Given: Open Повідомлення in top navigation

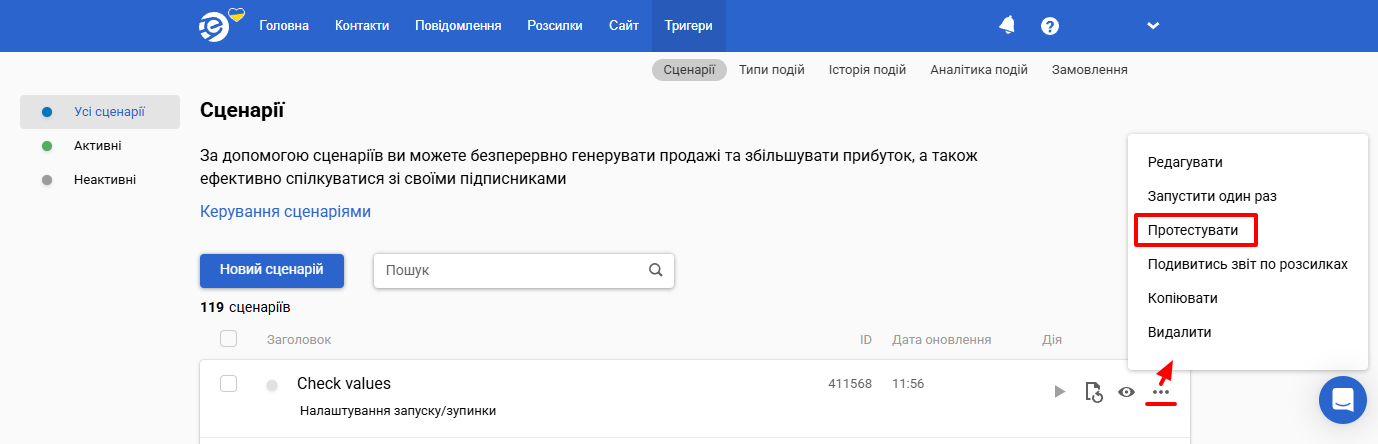Looking at the screenshot, I should click(x=458, y=26).
